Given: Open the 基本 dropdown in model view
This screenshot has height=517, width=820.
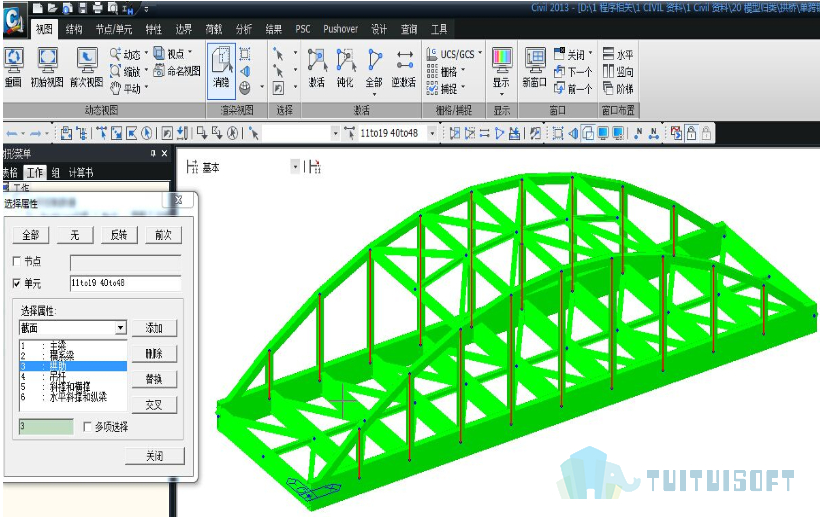Looking at the screenshot, I should coord(295,167).
